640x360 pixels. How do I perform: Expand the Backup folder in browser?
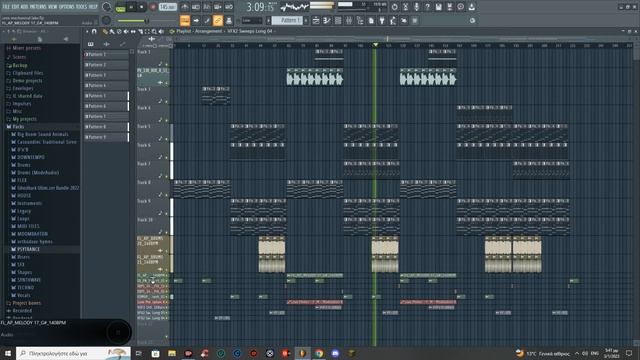coord(20,65)
